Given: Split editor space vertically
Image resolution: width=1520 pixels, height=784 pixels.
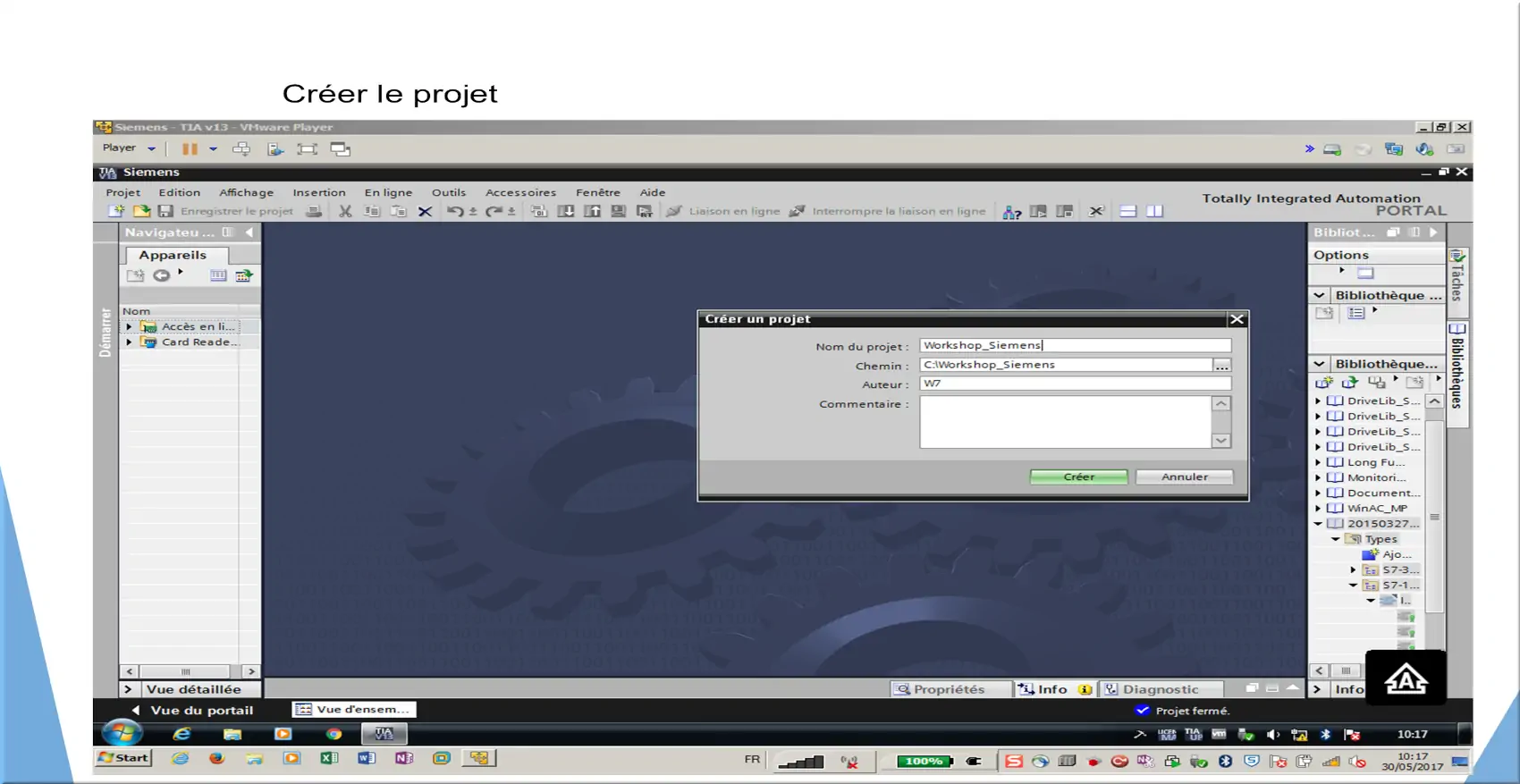Looking at the screenshot, I should tap(1155, 212).
